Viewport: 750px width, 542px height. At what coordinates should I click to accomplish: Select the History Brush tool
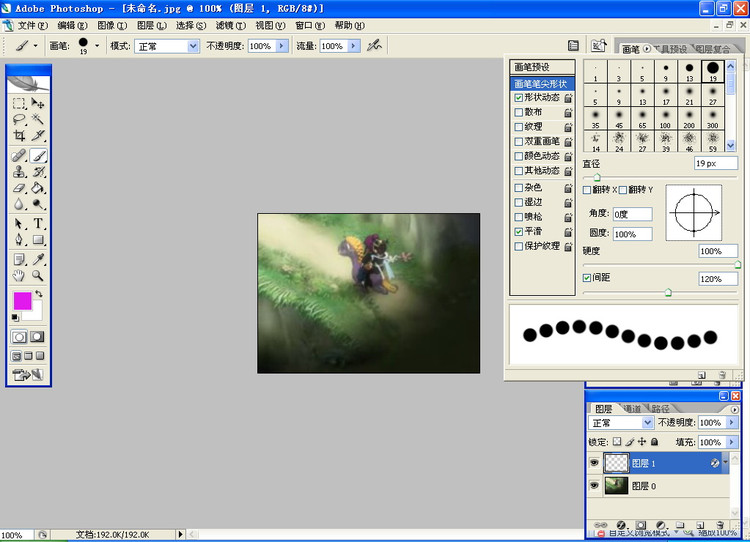pos(38,172)
